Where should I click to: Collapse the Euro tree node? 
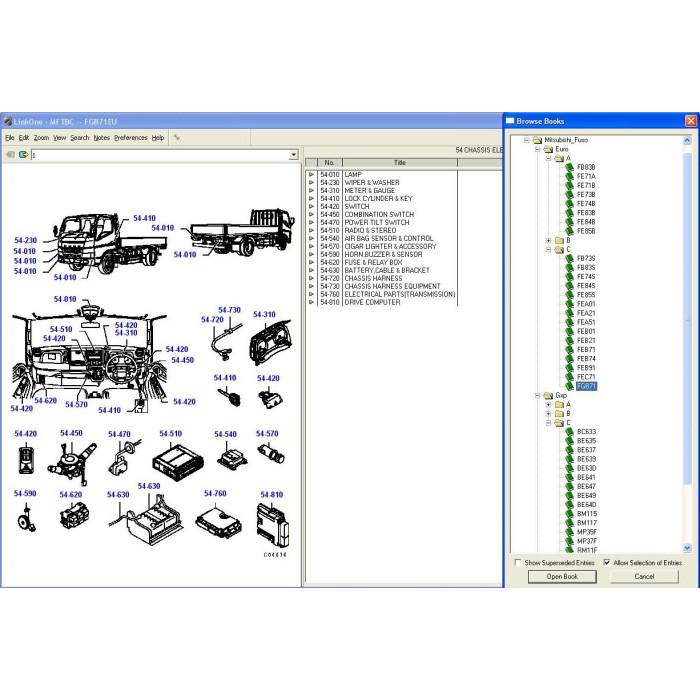538,149
